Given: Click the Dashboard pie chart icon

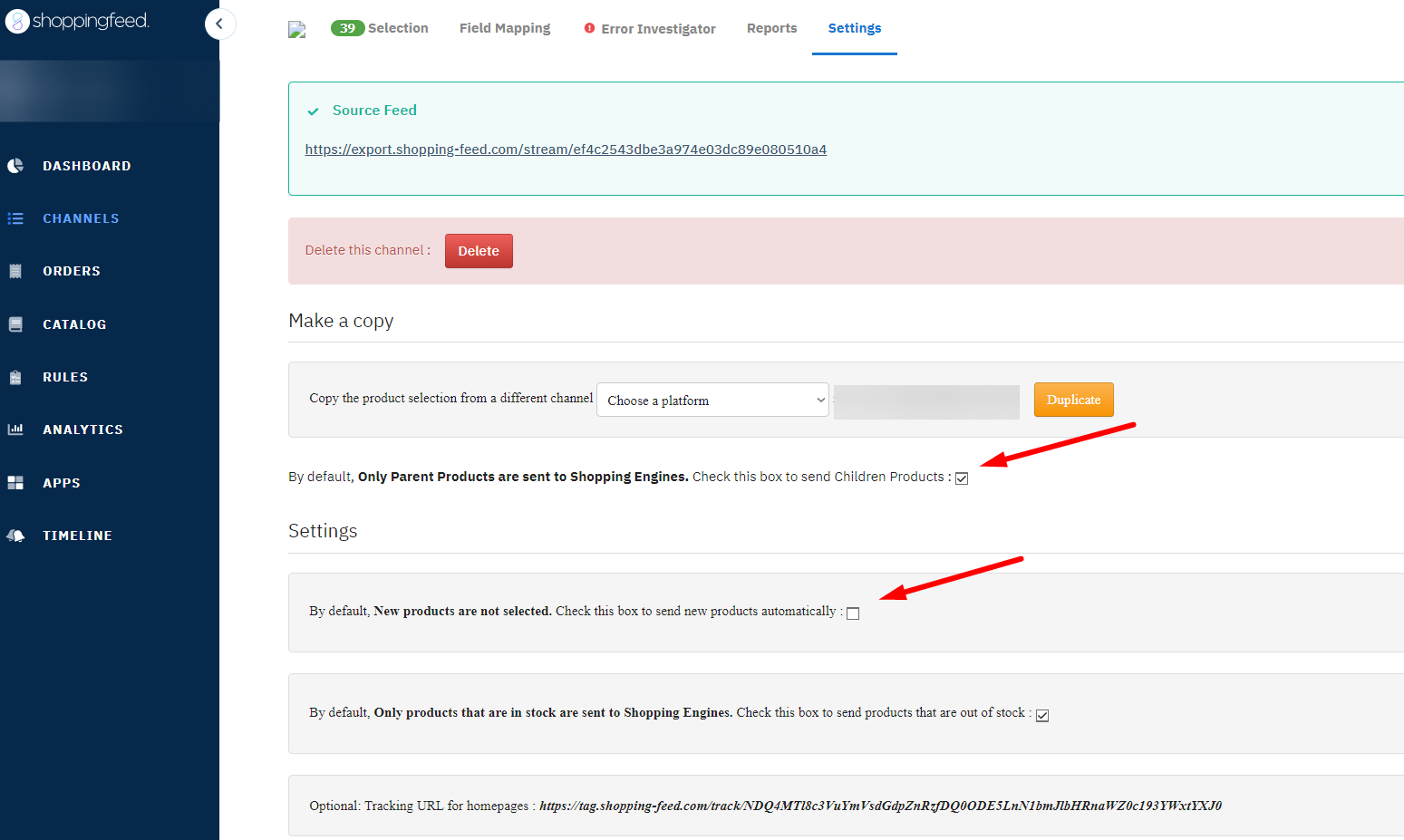Looking at the screenshot, I should [15, 166].
